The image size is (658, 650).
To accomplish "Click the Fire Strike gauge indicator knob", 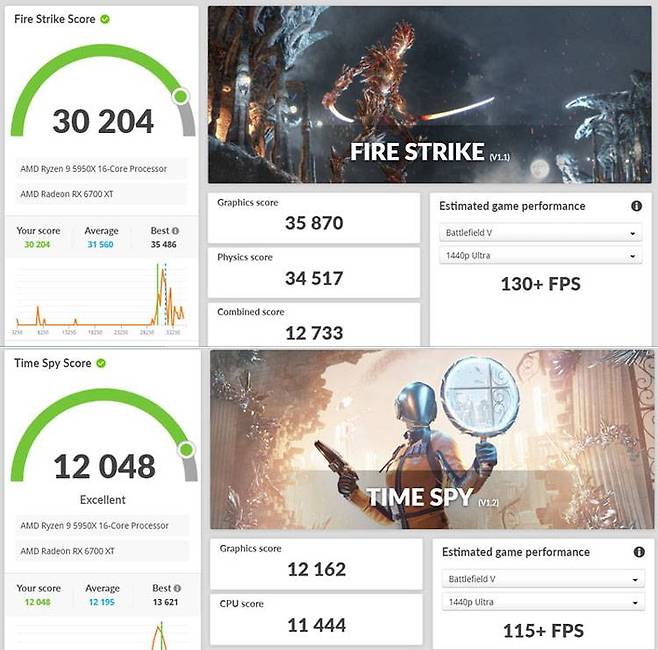I will pos(181,97).
